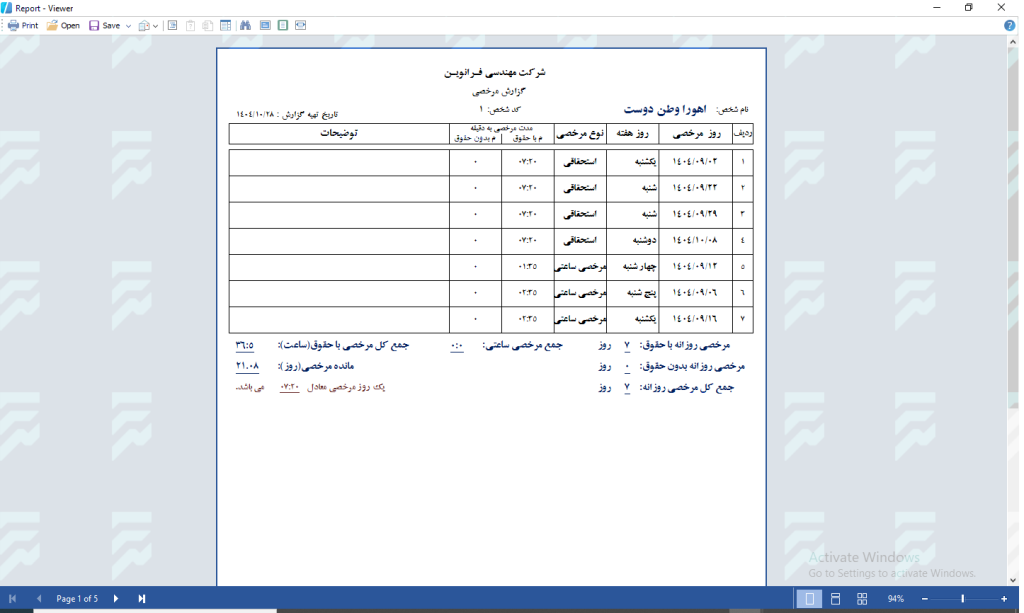Click the zoom slider handle
This screenshot has width=1024, height=613.
click(x=963, y=598)
